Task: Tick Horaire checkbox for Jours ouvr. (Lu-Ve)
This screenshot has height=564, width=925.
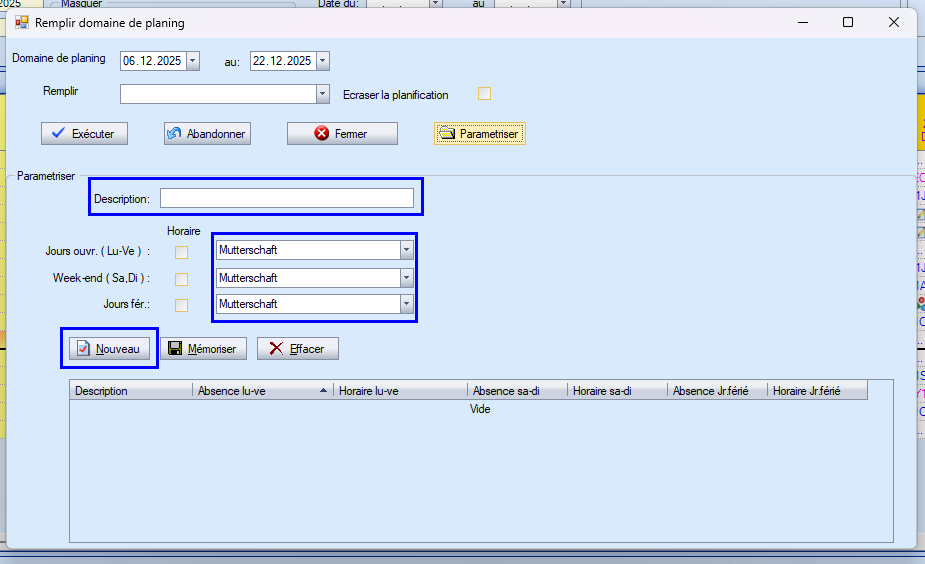Action: pyautogui.click(x=182, y=253)
